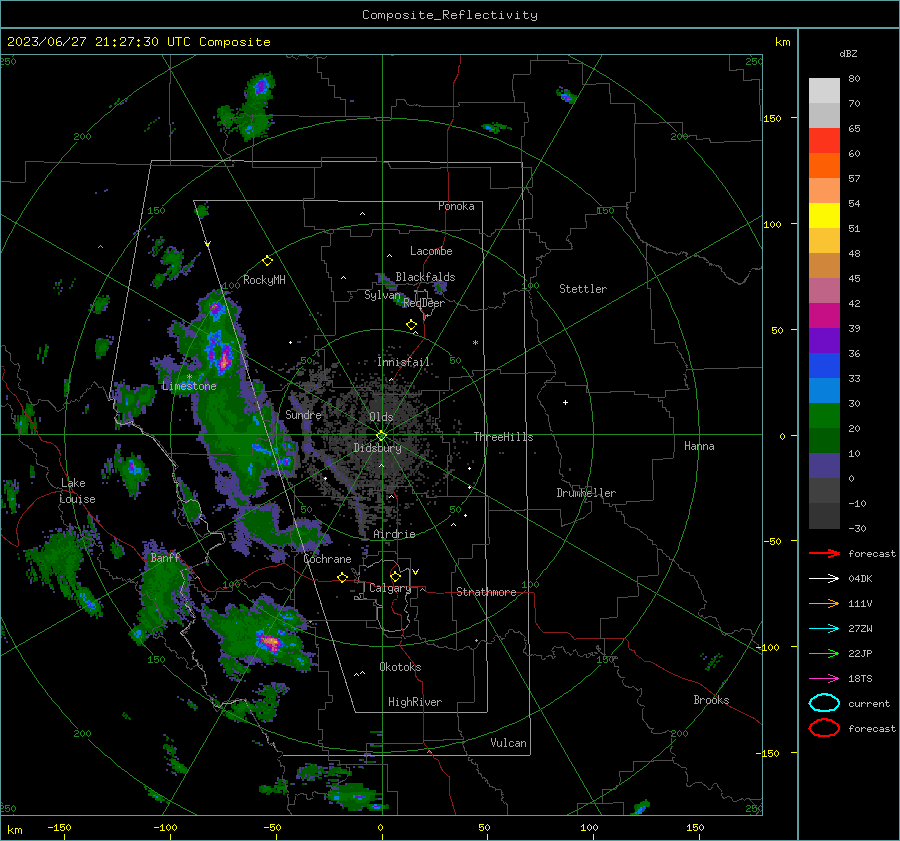Click the Calgary city label
Image resolution: width=900 pixels, height=841 pixels.
pos(390,588)
